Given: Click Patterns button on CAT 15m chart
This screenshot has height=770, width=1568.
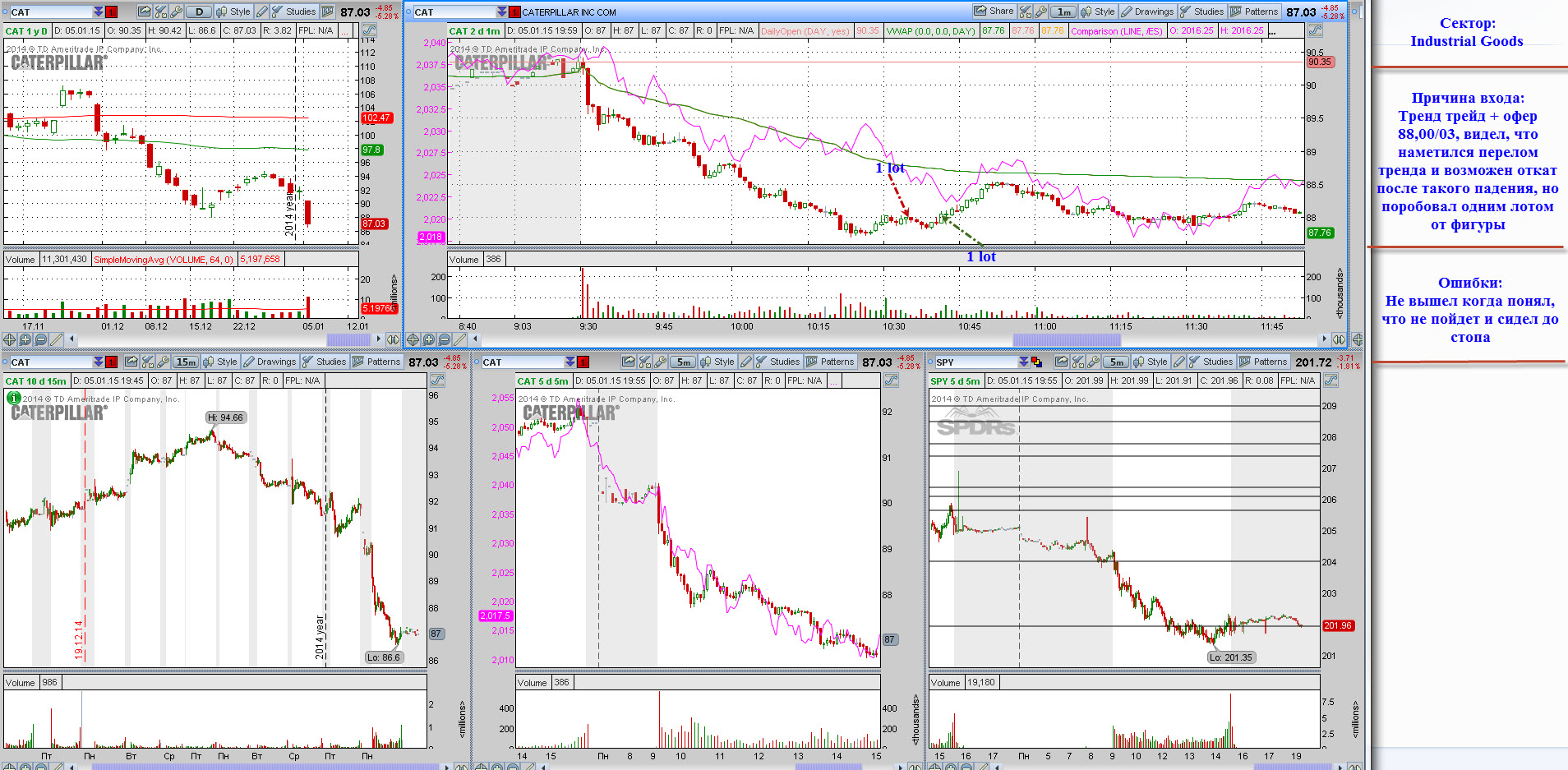Looking at the screenshot, I should (x=376, y=362).
